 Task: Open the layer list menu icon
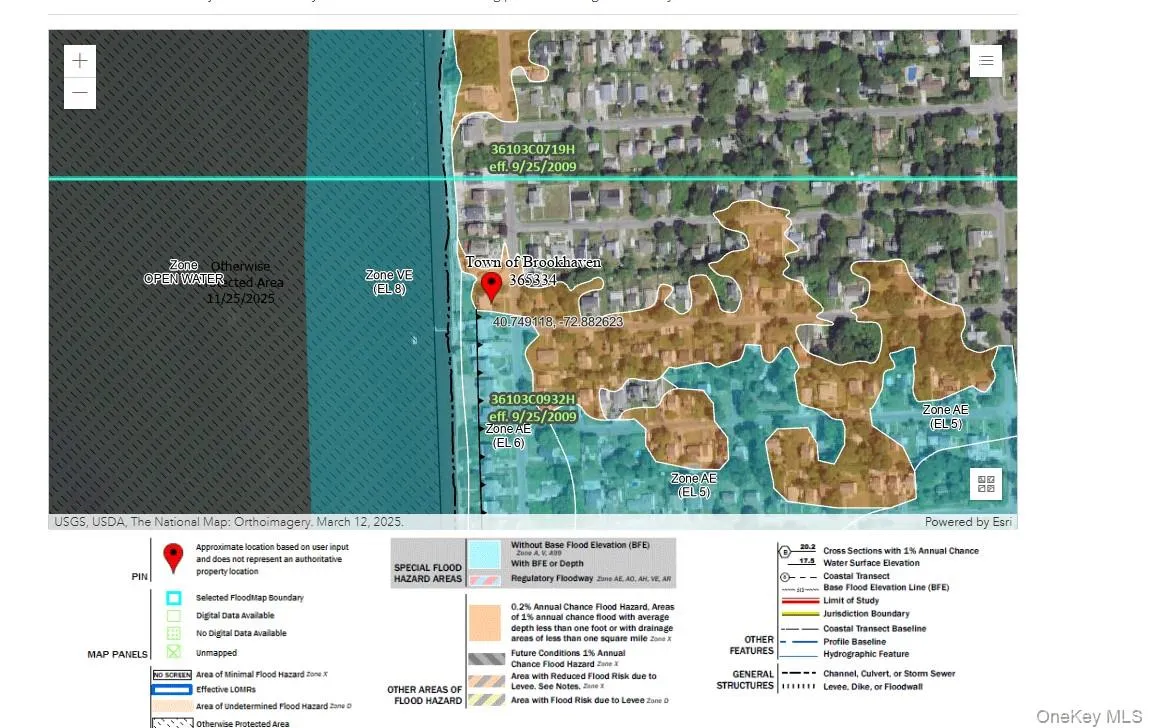(x=986, y=61)
